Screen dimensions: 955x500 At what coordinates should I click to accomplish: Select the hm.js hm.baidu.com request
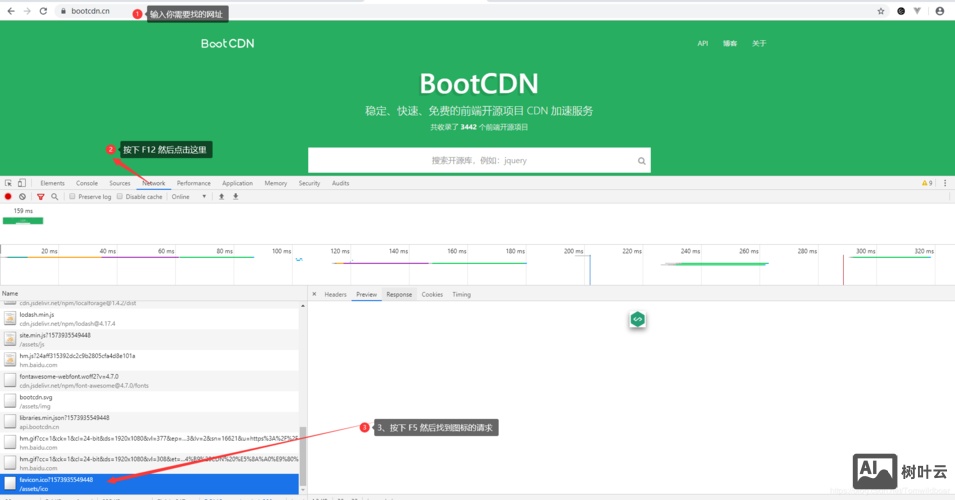click(x=150, y=361)
